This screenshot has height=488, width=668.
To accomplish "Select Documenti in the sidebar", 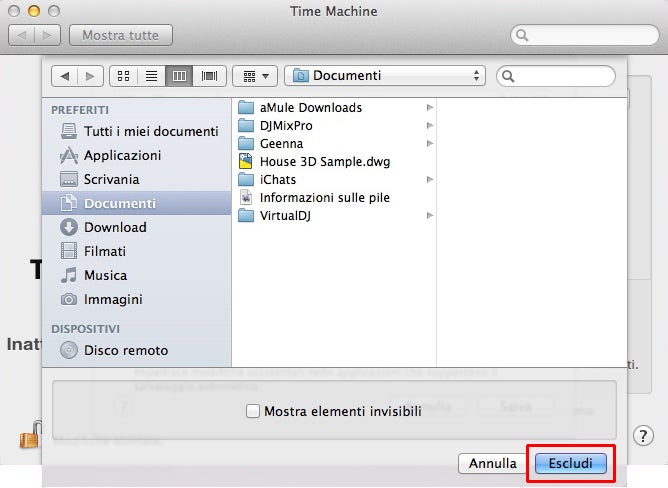I will [137, 203].
